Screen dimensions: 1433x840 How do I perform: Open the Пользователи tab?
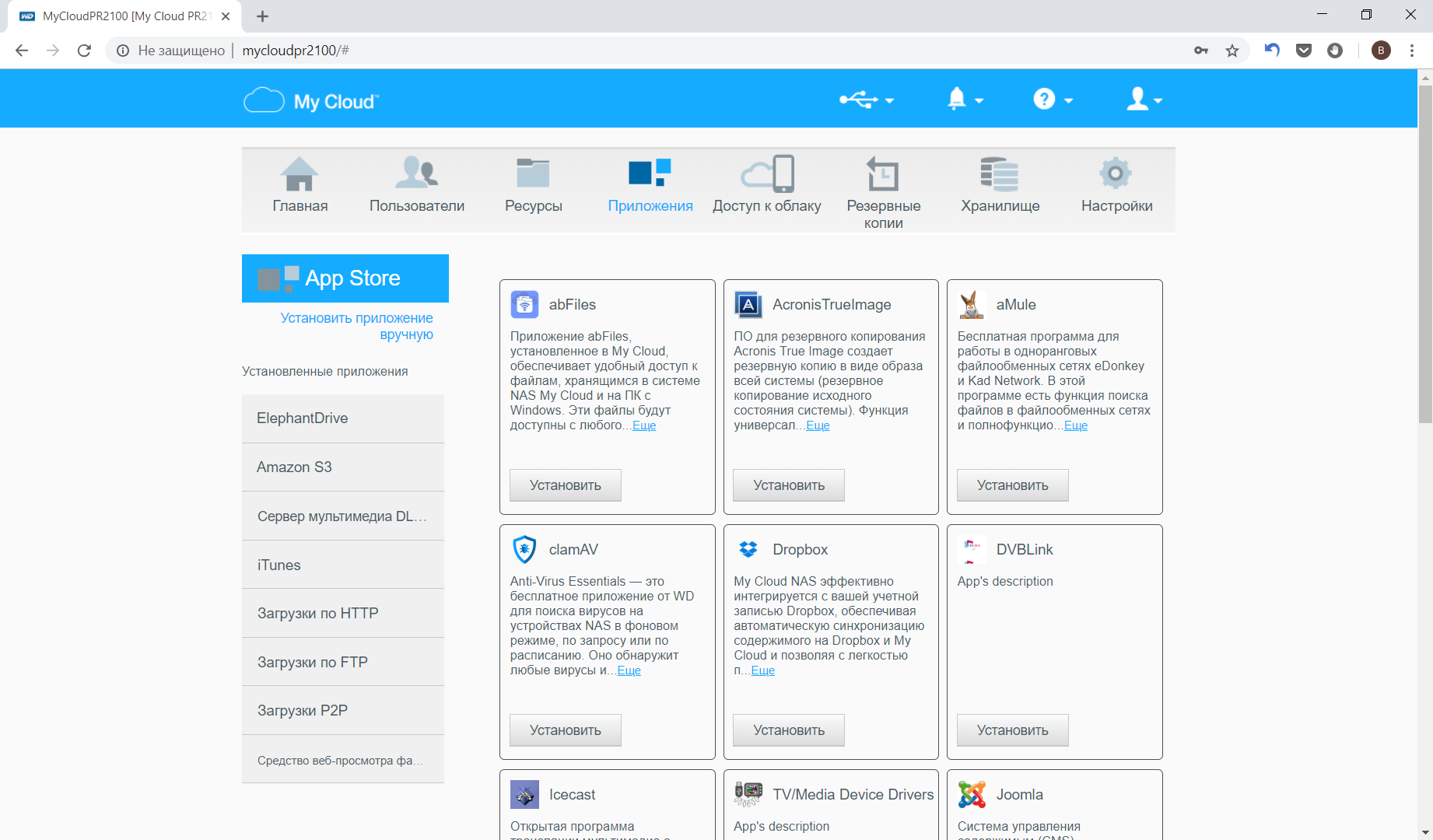(x=417, y=185)
